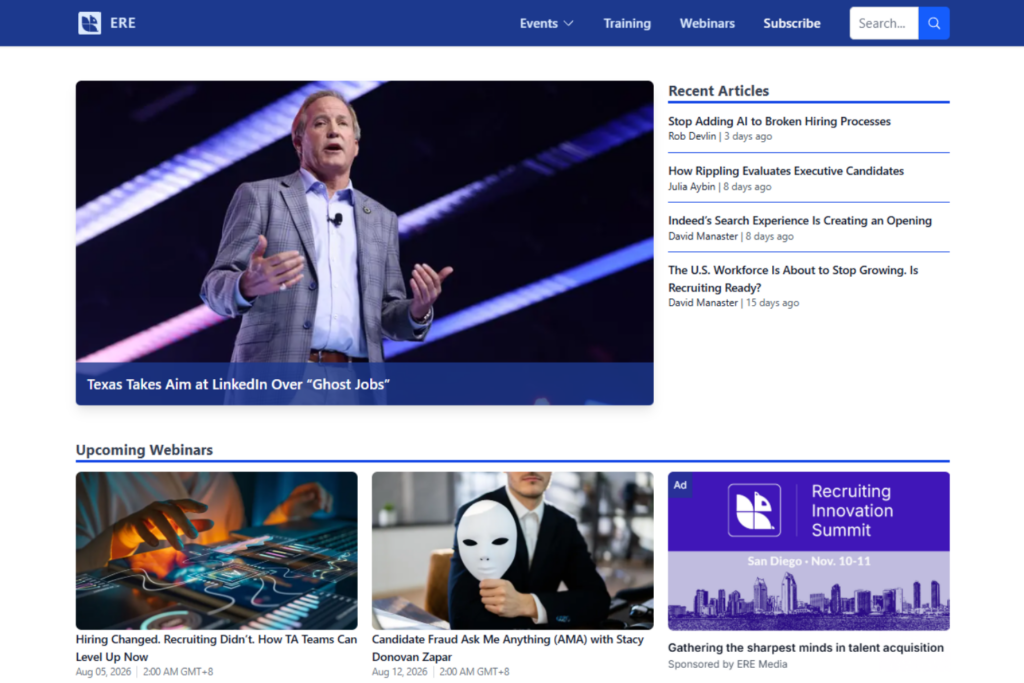Open "Indeed's Search Experience Is Creating an Opening"
The width and height of the screenshot is (1024, 683).
(799, 221)
